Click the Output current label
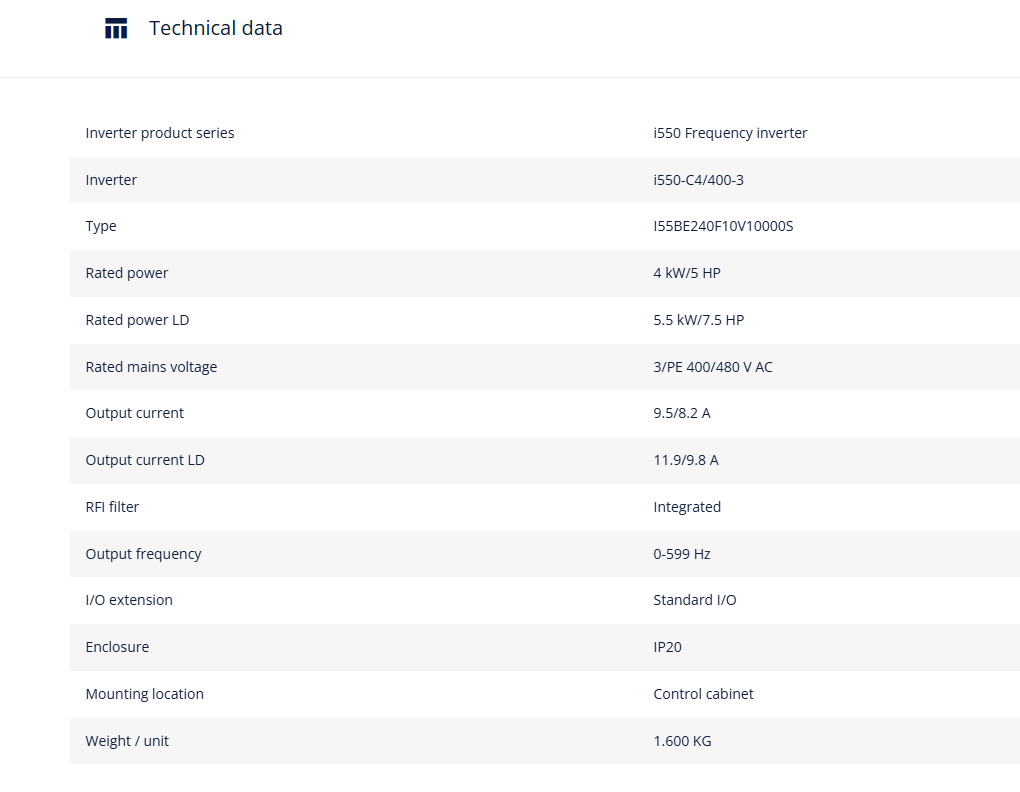The width and height of the screenshot is (1020, 792). tap(135, 413)
